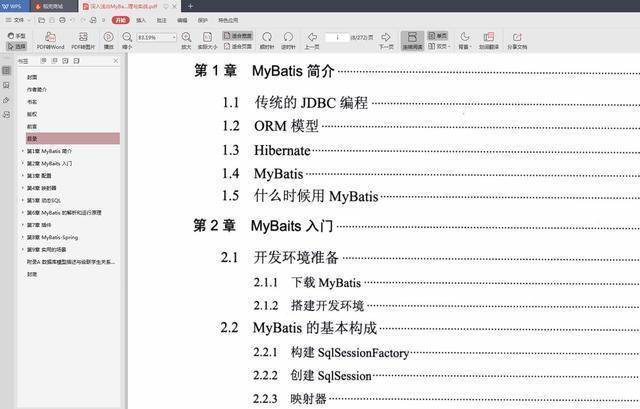Click the 分享文档 share document icon
The image size is (640, 409).
(517, 37)
